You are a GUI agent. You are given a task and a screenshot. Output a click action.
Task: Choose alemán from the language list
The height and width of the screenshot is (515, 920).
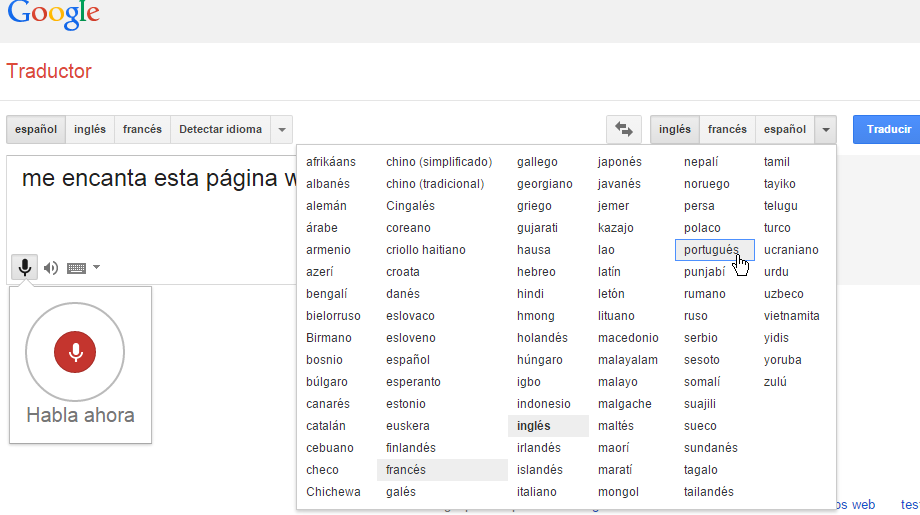coord(326,206)
